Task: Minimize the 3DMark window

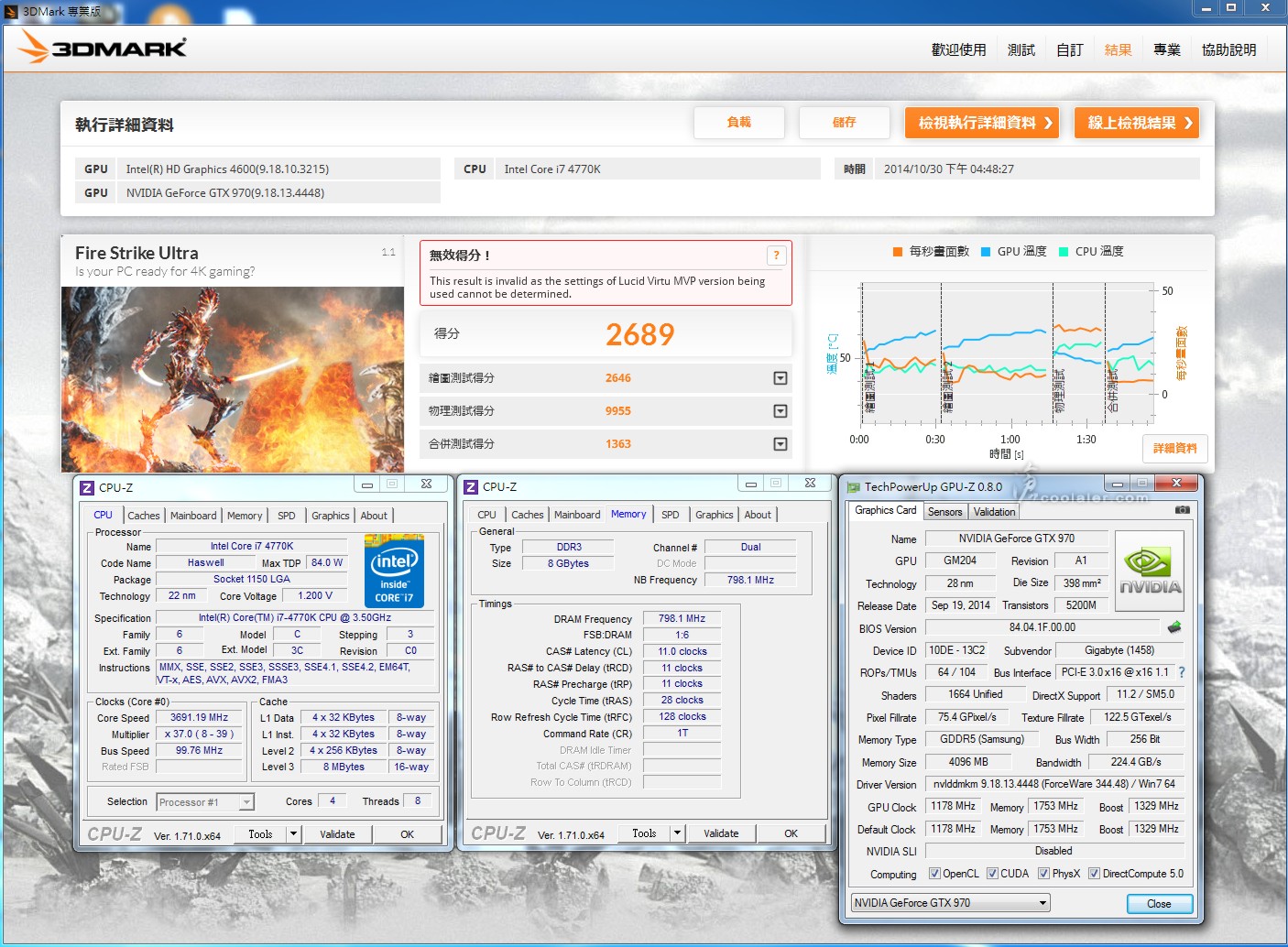Action: [x=1206, y=8]
